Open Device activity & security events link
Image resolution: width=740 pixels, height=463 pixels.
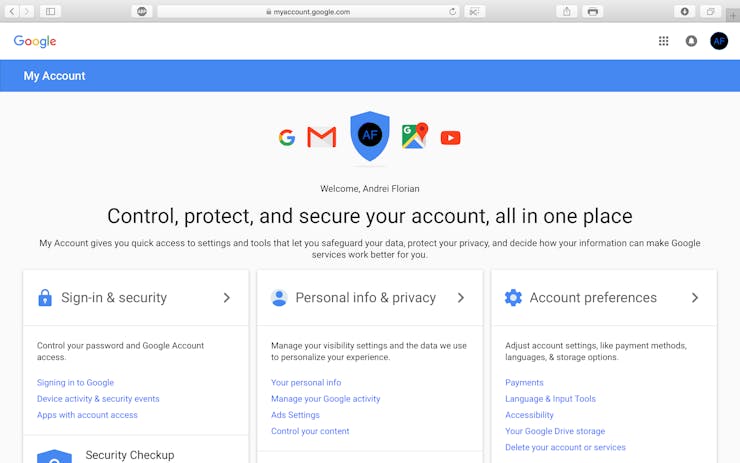(x=98, y=399)
